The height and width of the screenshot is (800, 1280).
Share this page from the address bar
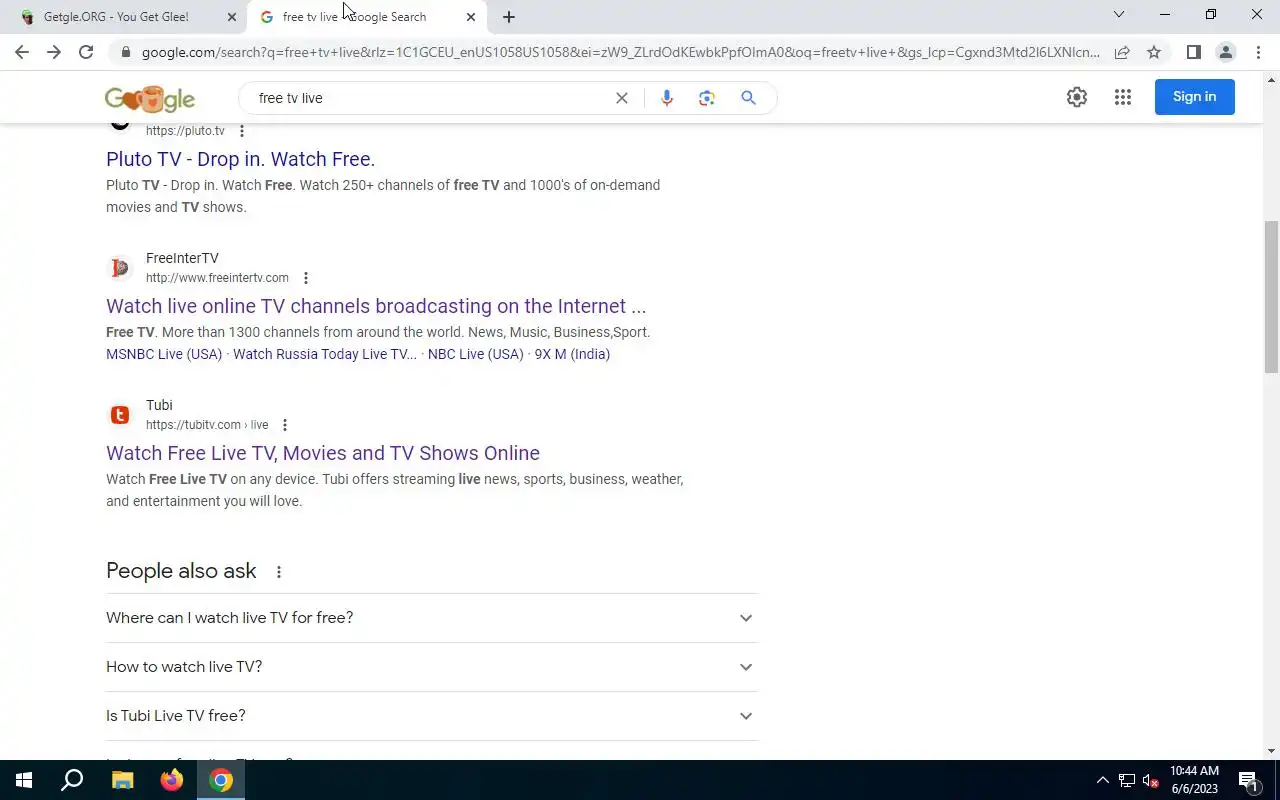point(1122,52)
